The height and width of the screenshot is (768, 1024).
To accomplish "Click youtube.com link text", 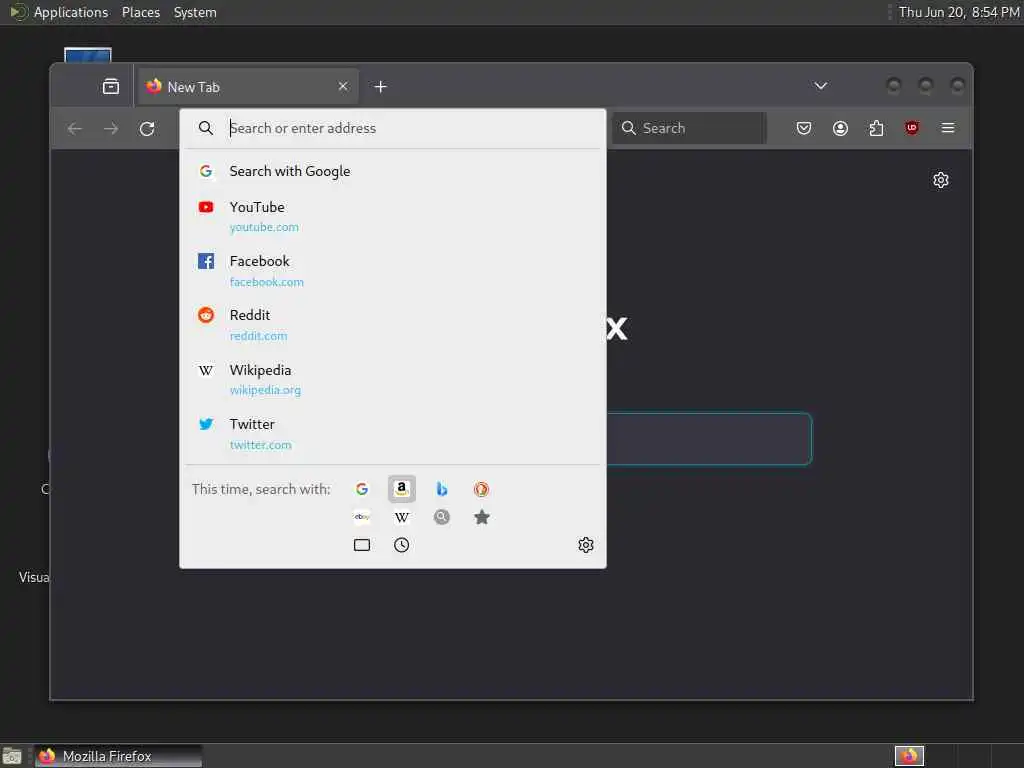I will pyautogui.click(x=264, y=227).
